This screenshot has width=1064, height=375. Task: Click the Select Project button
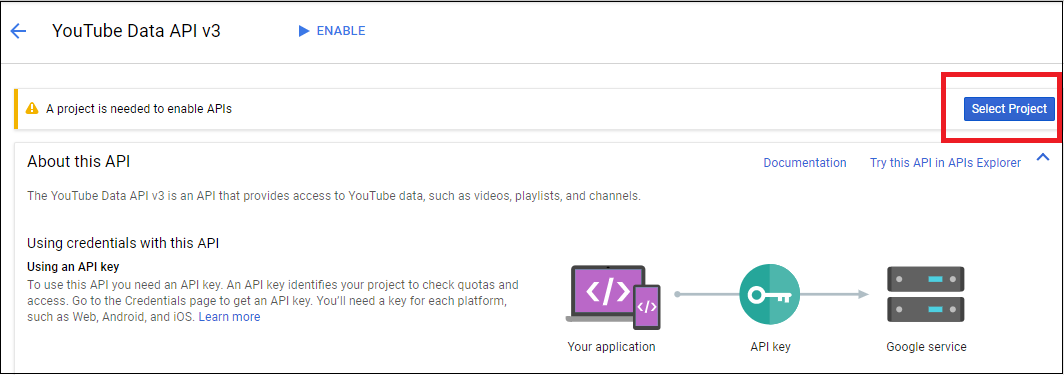click(x=1009, y=108)
